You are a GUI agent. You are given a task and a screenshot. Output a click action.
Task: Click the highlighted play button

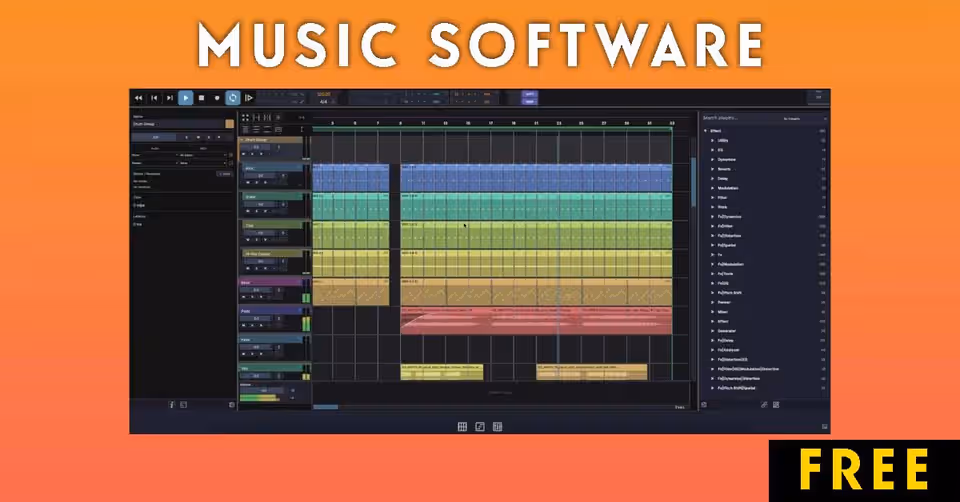point(186,98)
